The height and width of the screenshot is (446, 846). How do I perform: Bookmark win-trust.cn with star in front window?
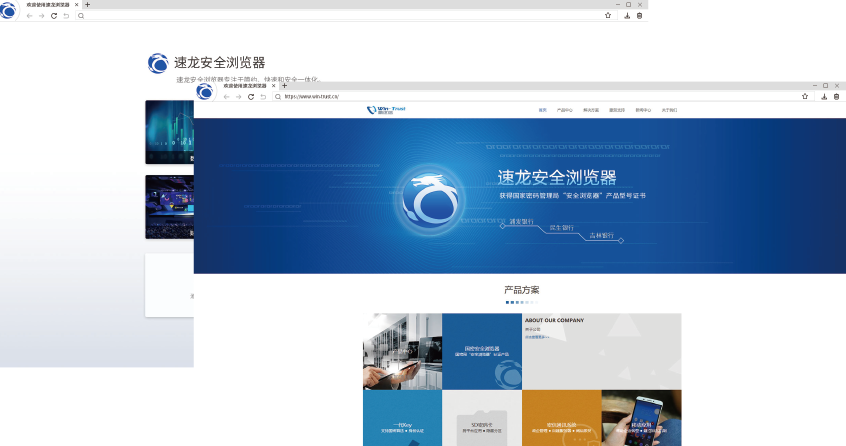coord(804,96)
